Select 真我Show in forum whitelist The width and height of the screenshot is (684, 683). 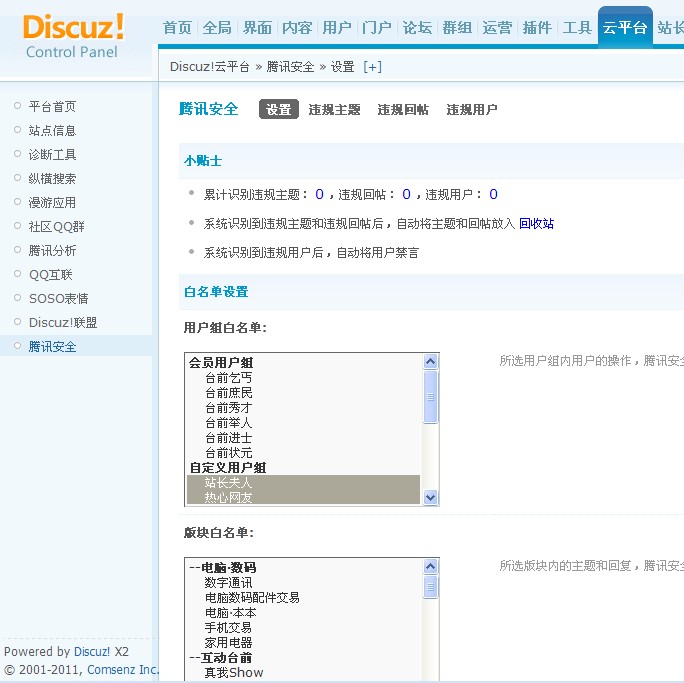[x=234, y=672]
